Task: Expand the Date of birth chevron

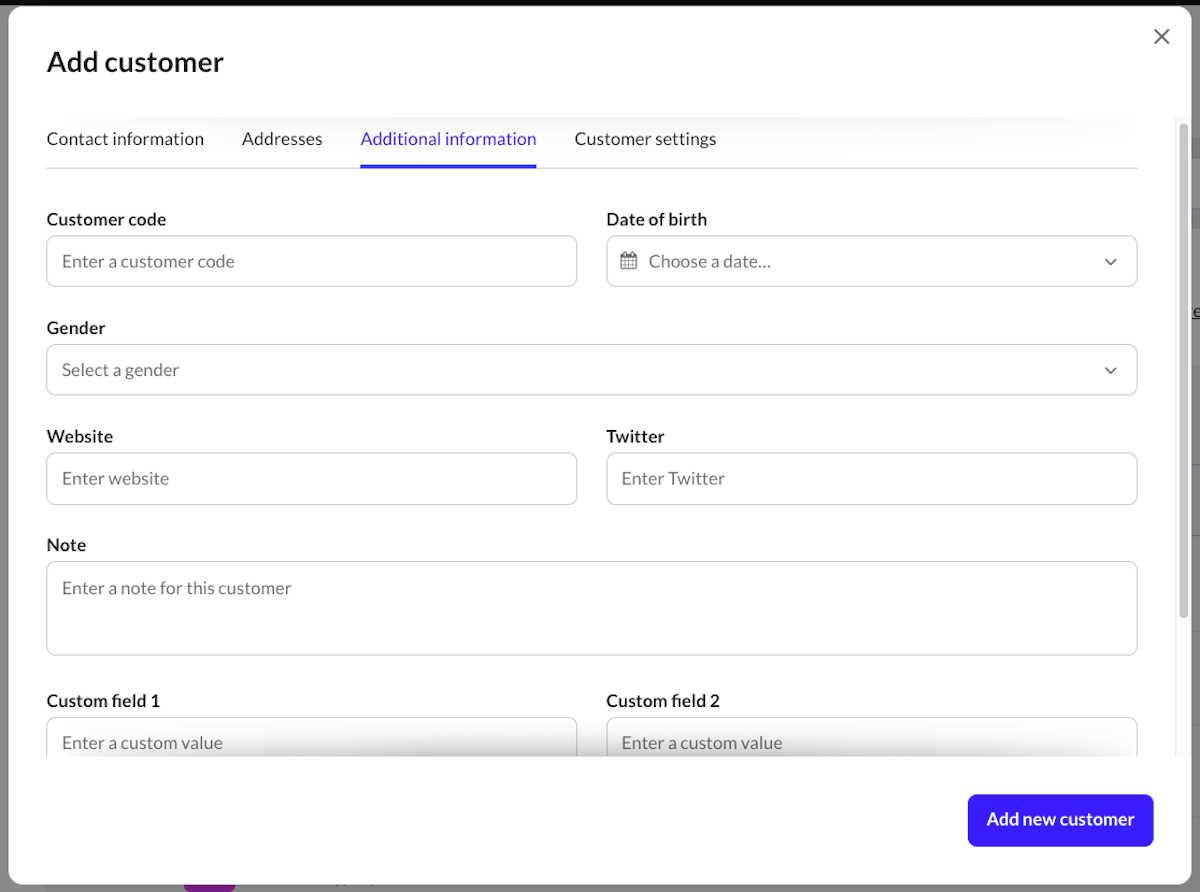Action: (x=1110, y=262)
